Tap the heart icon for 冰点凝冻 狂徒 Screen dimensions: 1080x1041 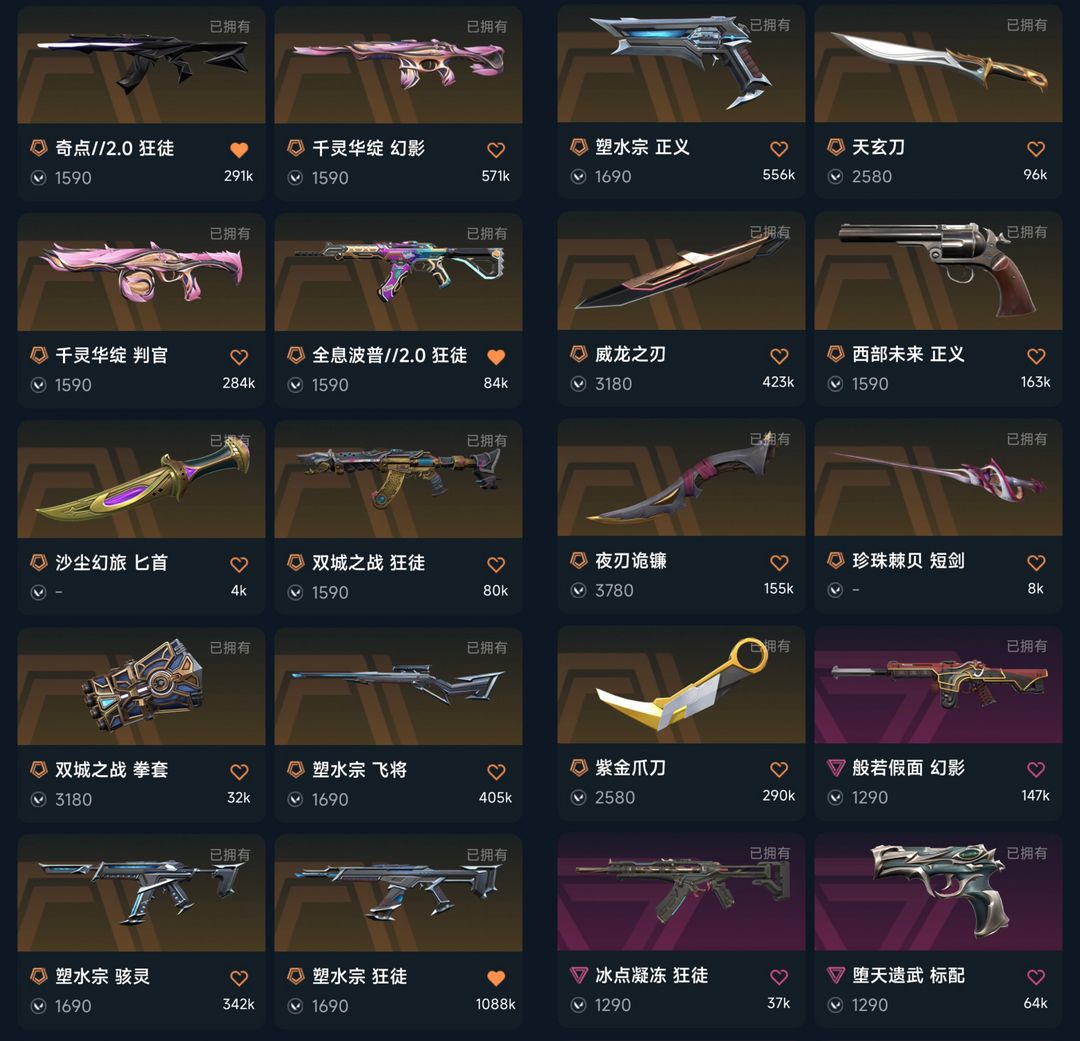click(x=779, y=976)
